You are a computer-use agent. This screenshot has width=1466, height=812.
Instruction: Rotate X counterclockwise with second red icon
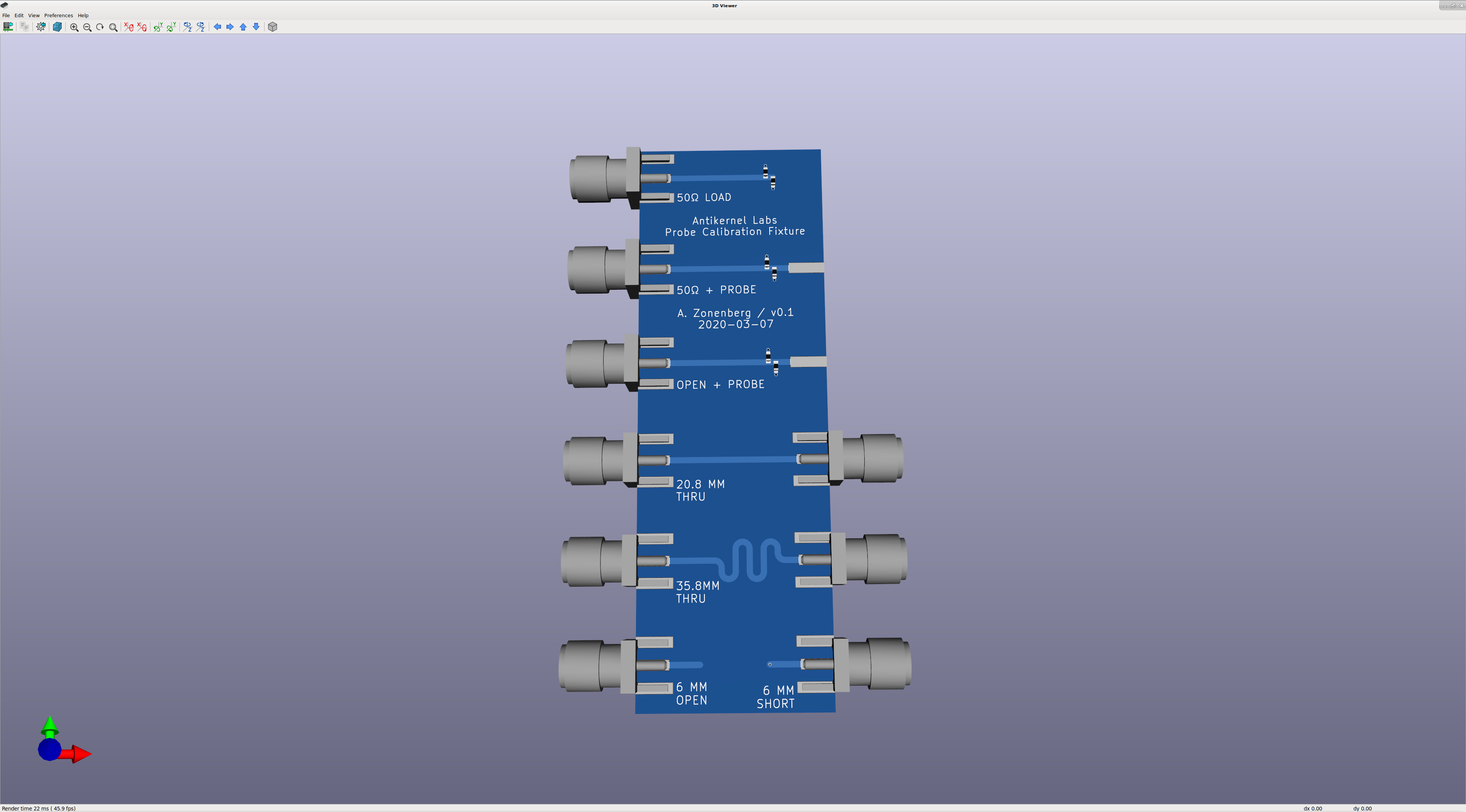(x=142, y=27)
